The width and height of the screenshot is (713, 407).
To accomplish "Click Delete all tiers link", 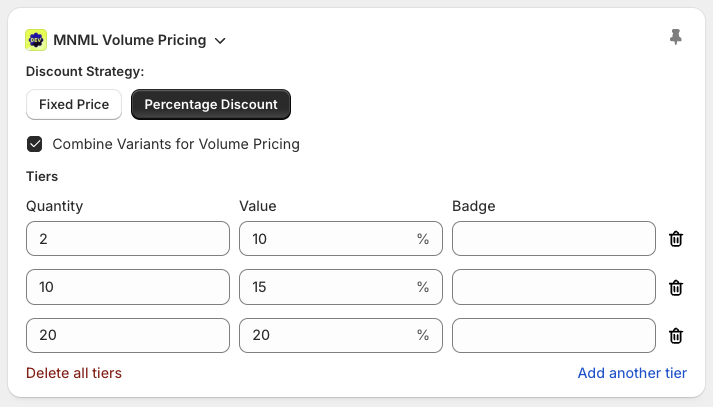I will 74,373.
